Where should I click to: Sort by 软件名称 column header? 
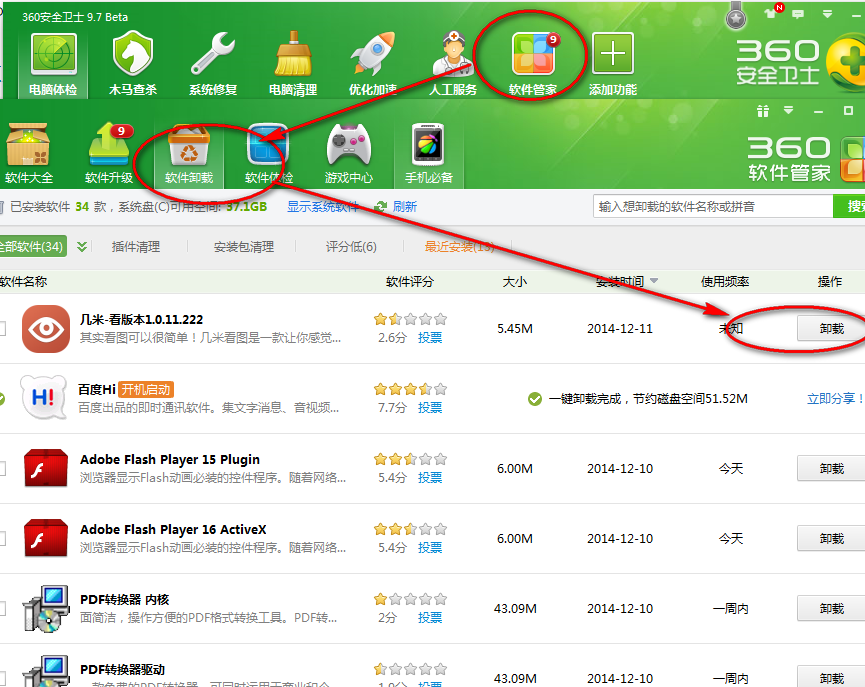click(x=23, y=281)
